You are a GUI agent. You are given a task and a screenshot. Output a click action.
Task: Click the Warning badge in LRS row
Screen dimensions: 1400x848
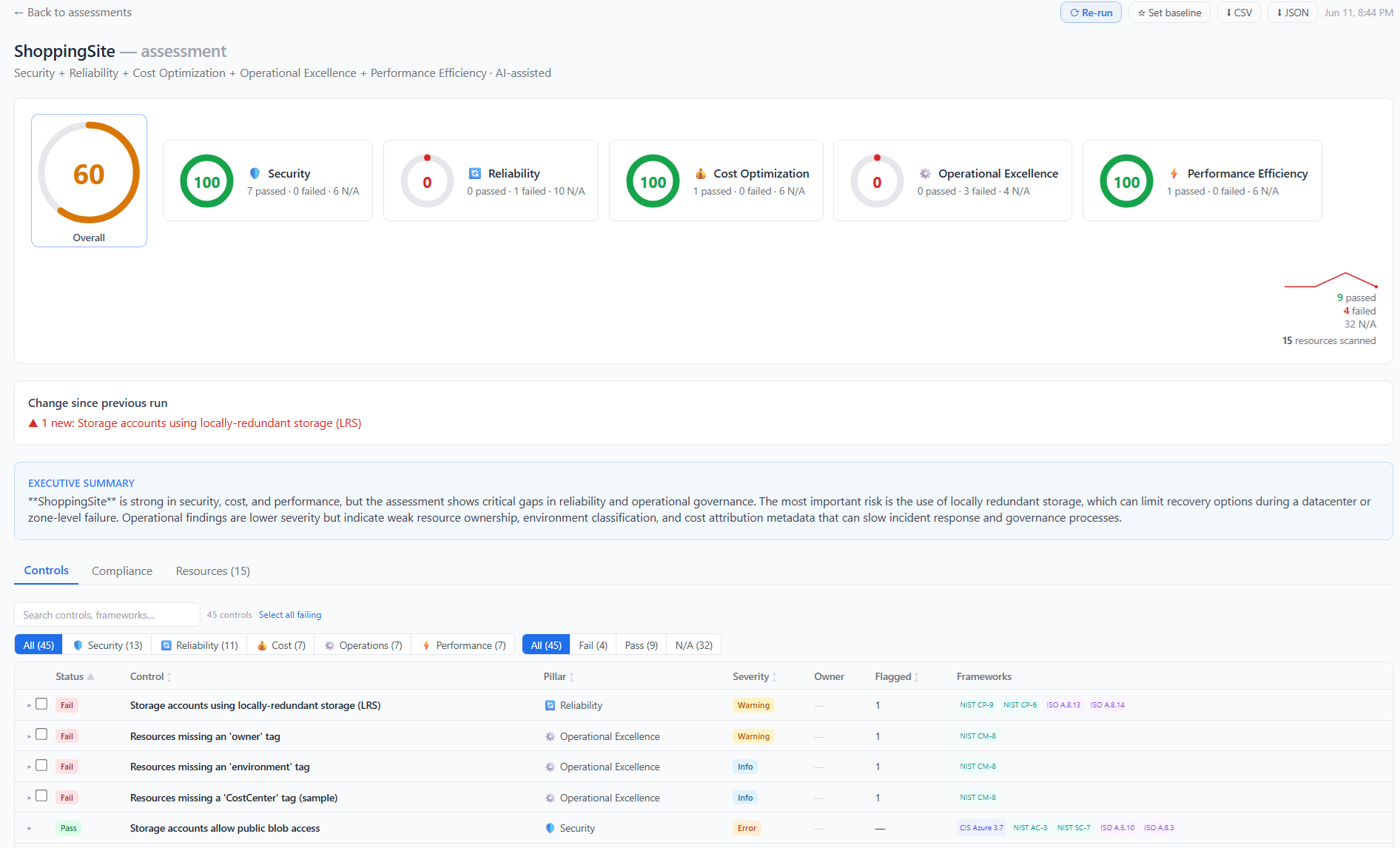(753, 705)
